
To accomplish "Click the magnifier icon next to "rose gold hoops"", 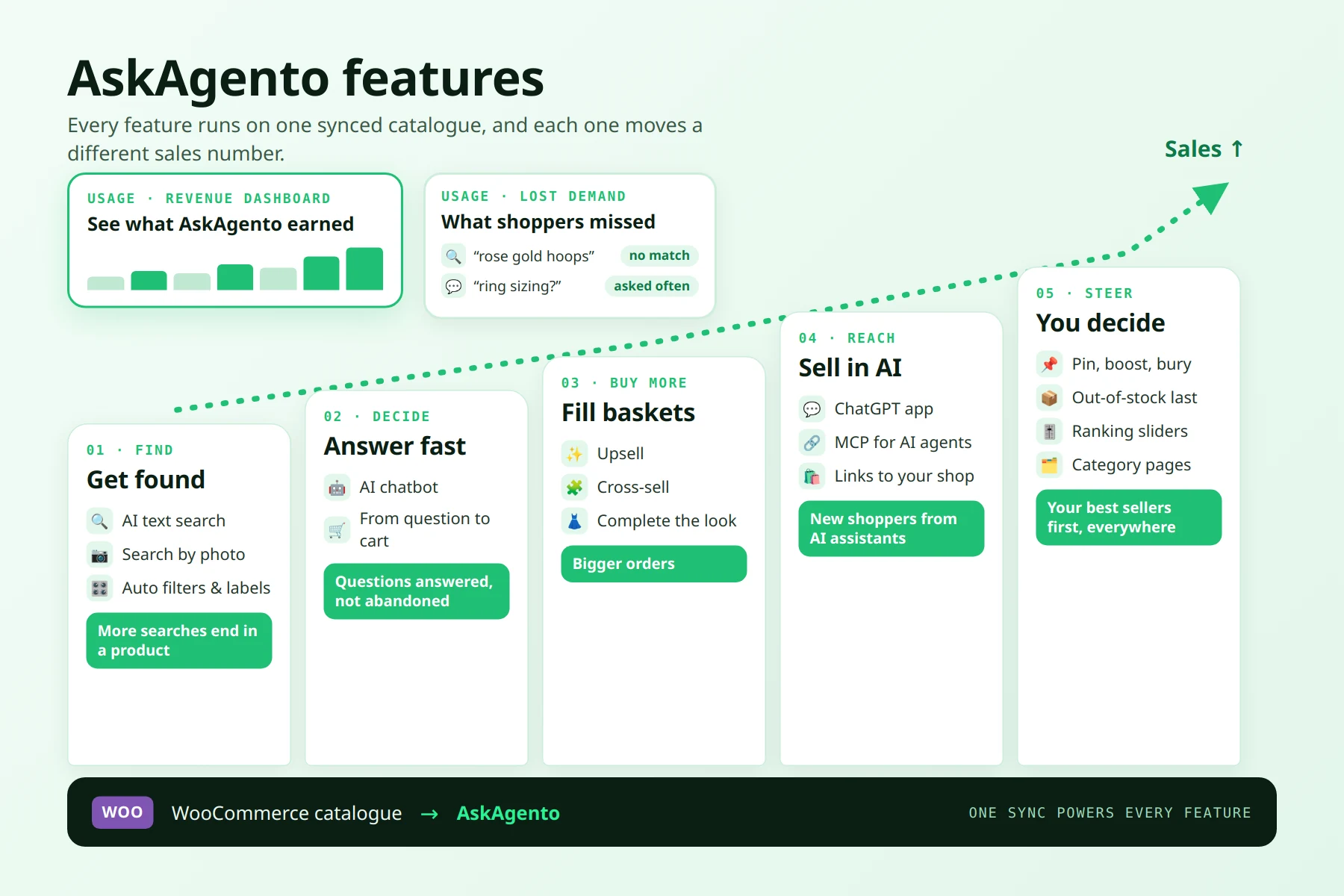I will tap(453, 256).
